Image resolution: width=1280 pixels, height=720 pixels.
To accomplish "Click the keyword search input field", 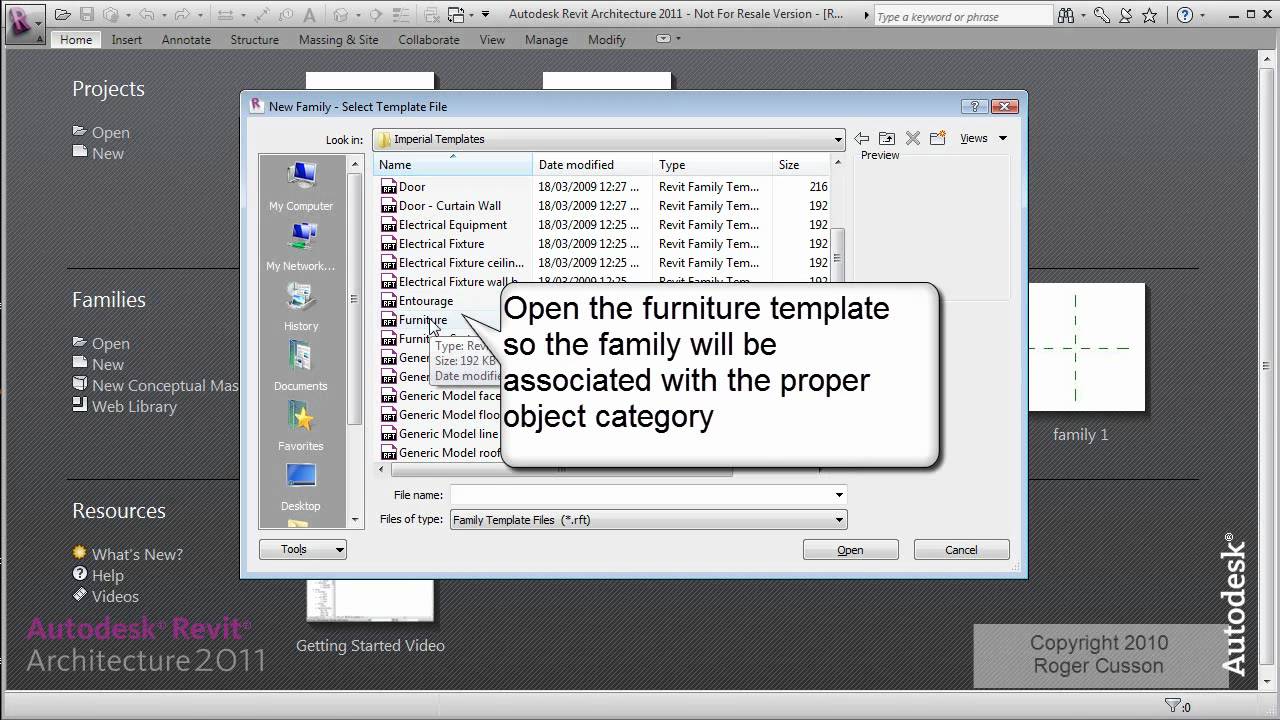I will pos(962,16).
